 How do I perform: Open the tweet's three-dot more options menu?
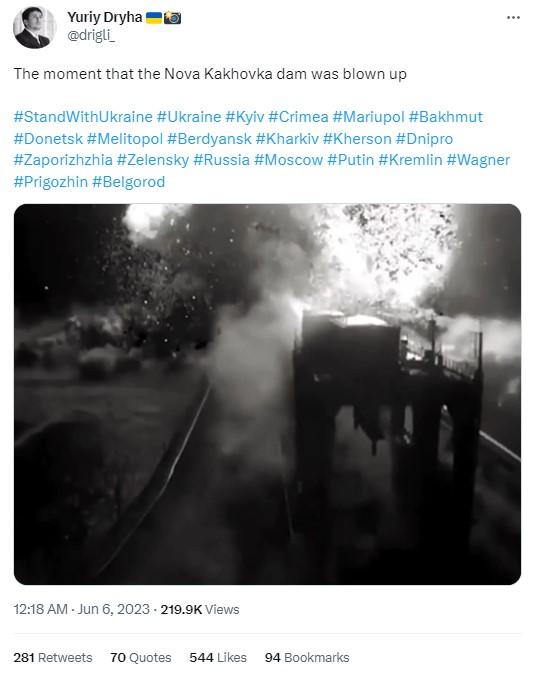coord(513,17)
